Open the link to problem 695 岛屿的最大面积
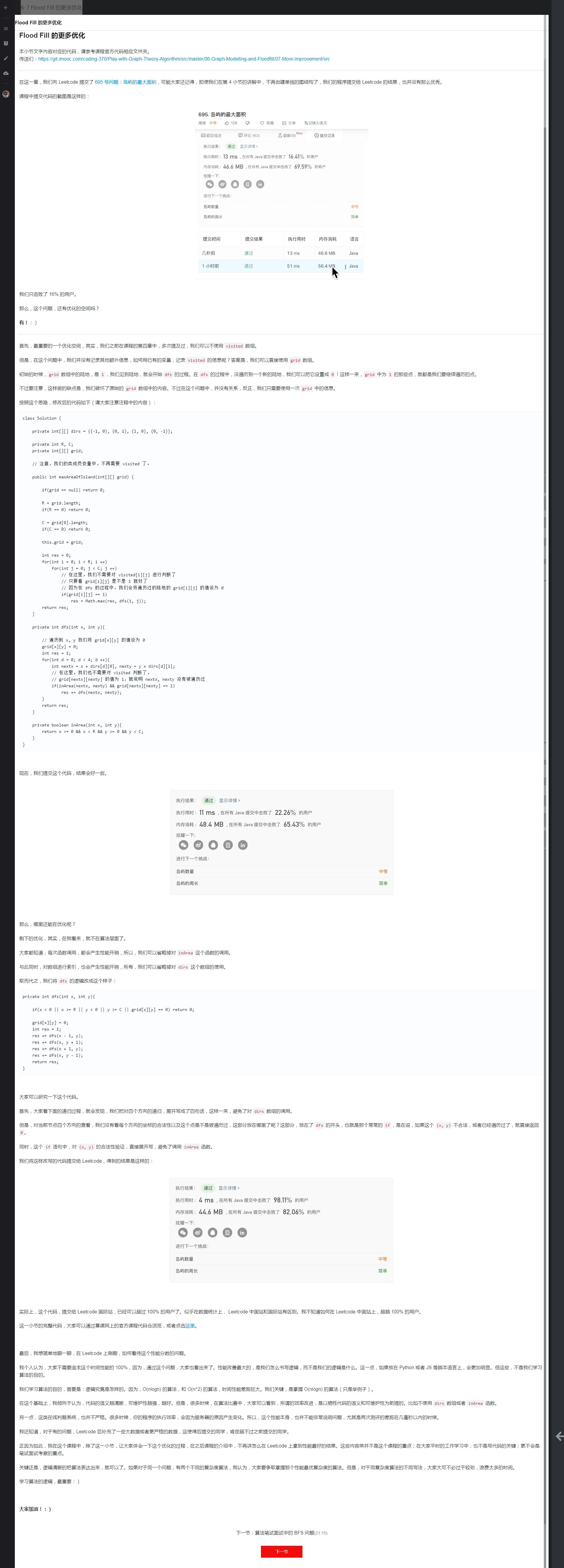This screenshot has width=564, height=1568. coord(125,82)
